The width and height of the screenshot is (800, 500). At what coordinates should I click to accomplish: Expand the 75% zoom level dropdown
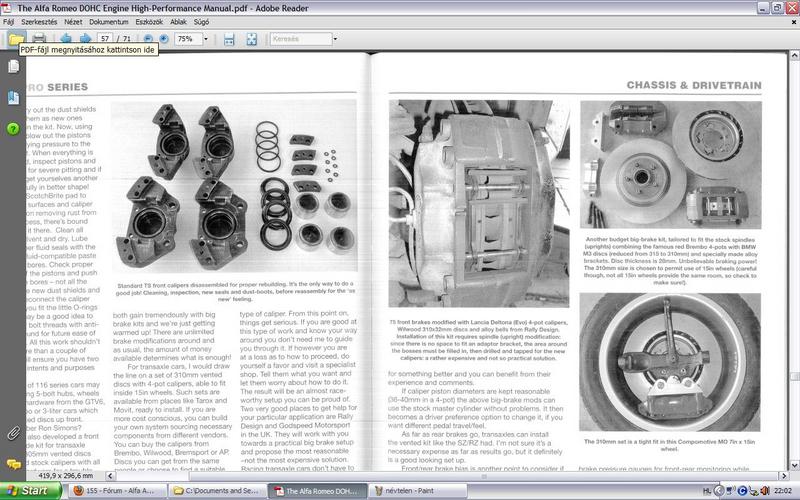[207, 38]
